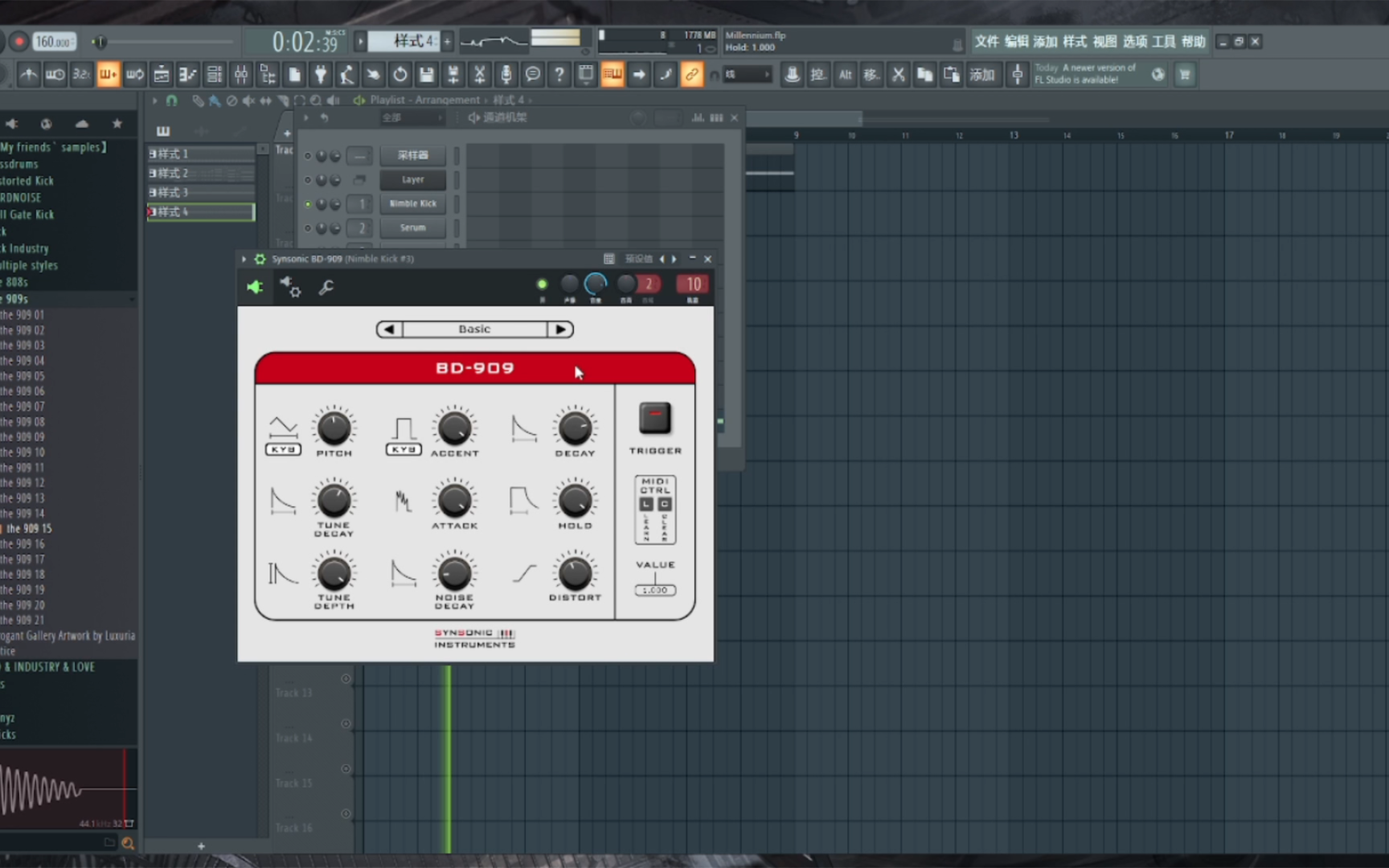Open the 工具 (Tools) menu
Viewport: 1389px width, 868px height.
(x=1164, y=41)
